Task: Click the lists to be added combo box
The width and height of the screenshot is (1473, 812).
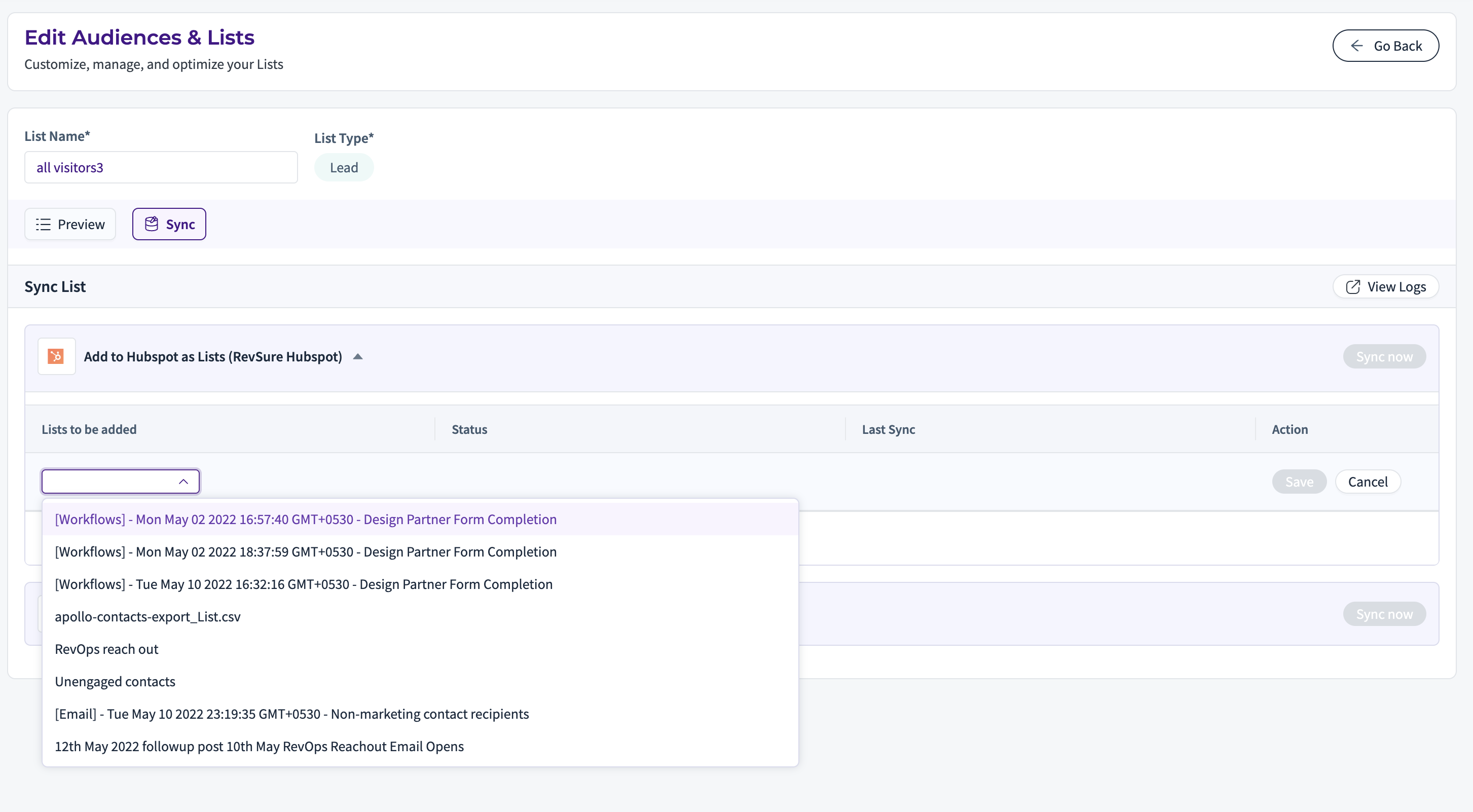Action: [x=120, y=482]
